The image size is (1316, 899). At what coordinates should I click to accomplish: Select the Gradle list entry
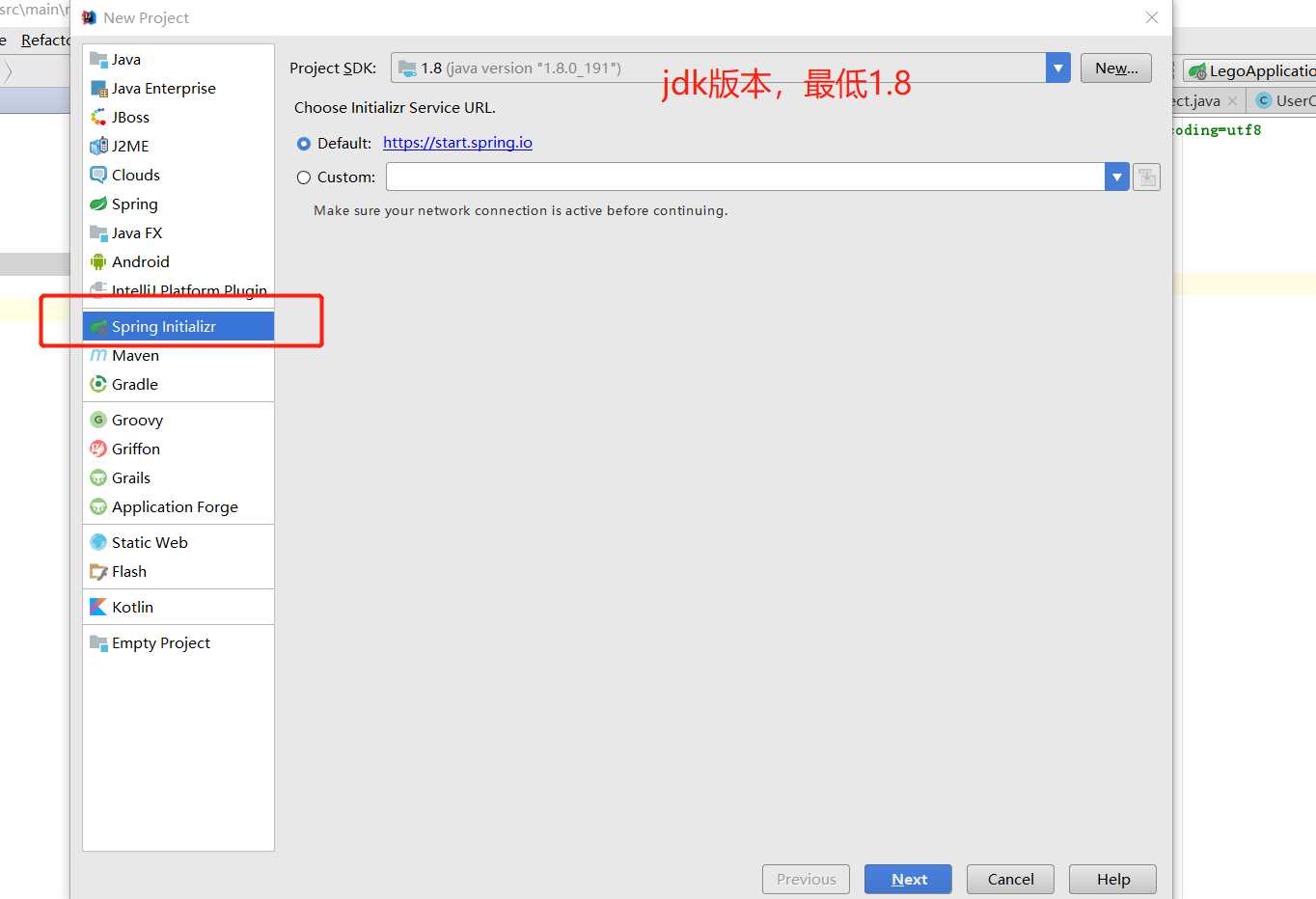[178, 385]
